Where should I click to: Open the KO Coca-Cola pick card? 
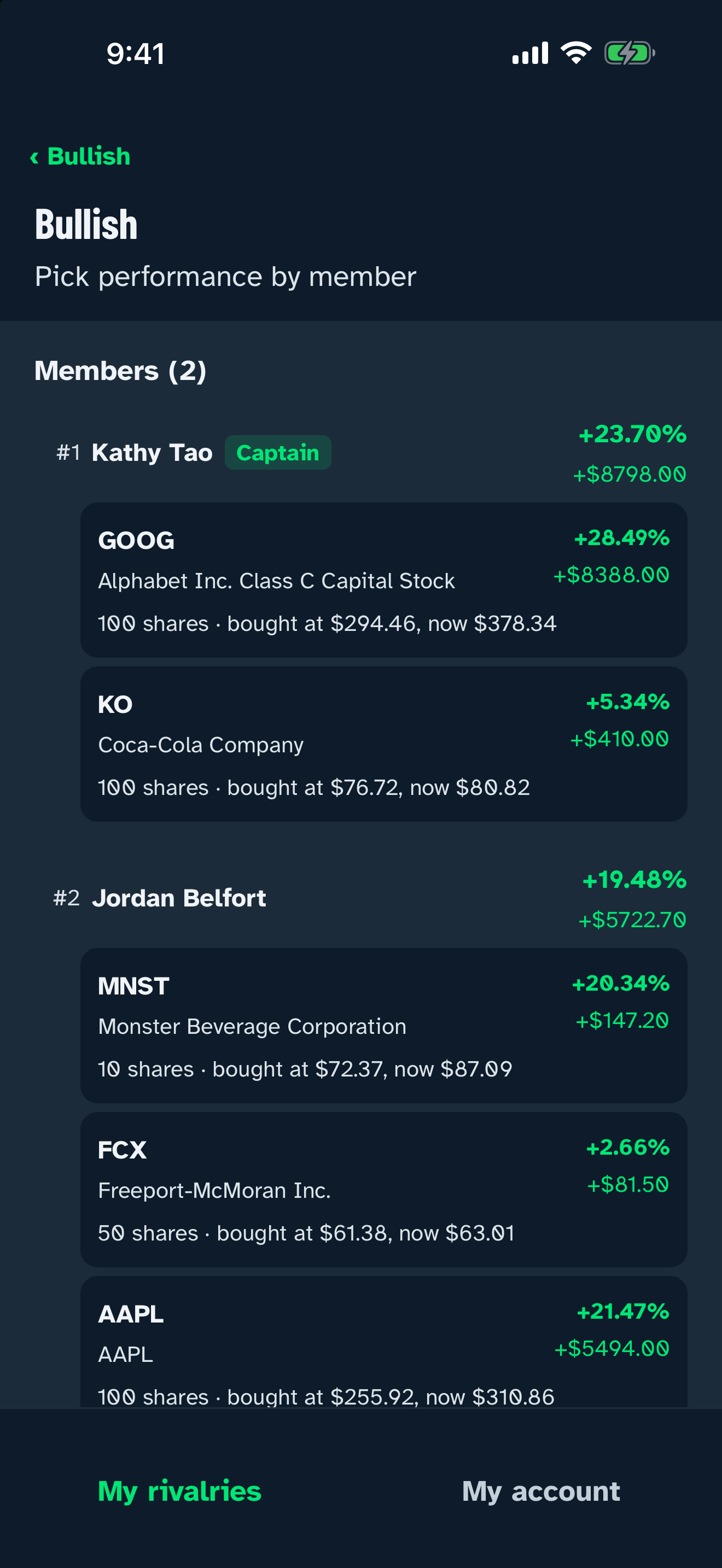click(383, 744)
